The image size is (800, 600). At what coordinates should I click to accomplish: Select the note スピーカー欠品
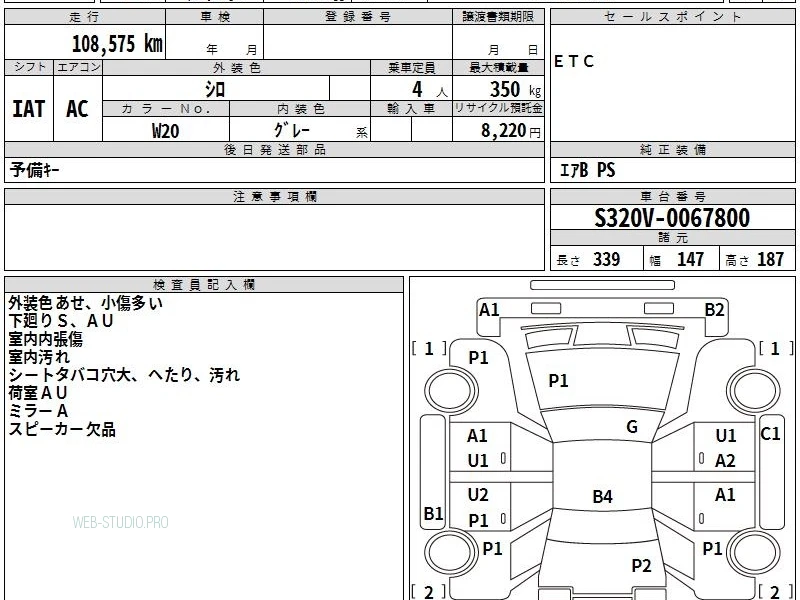click(62, 429)
